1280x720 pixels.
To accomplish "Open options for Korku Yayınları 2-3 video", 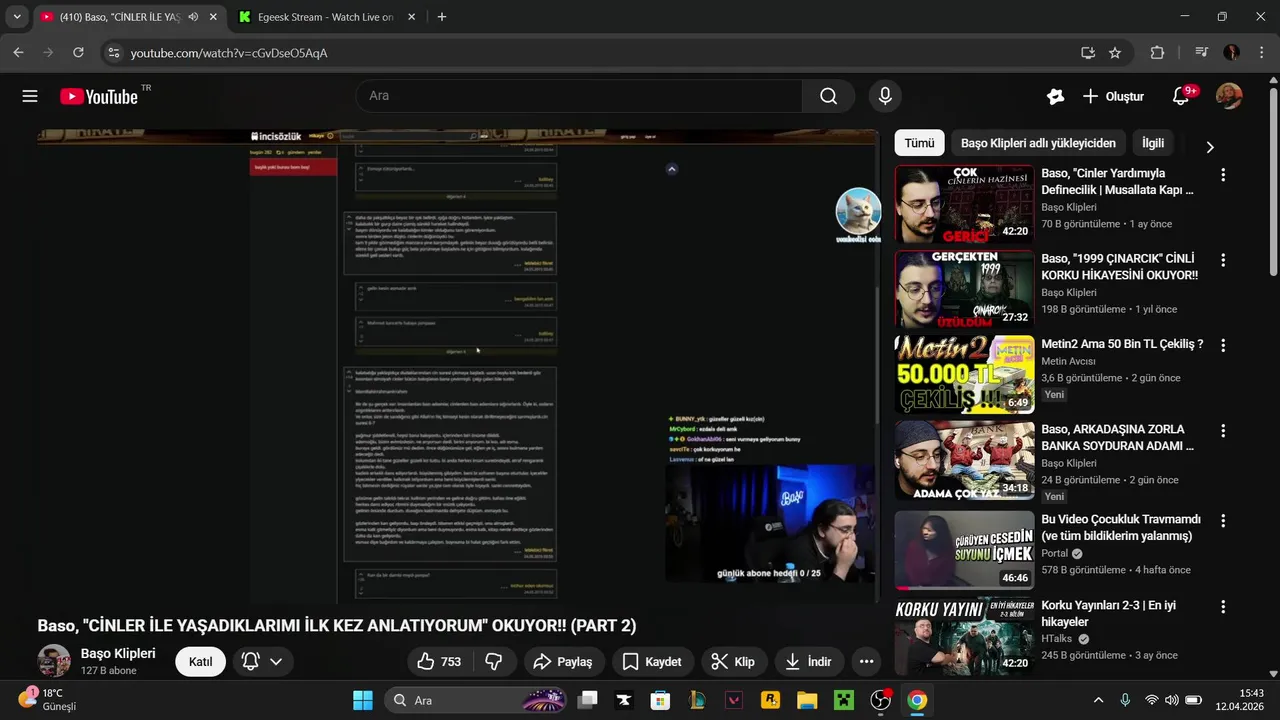I will (1222, 607).
